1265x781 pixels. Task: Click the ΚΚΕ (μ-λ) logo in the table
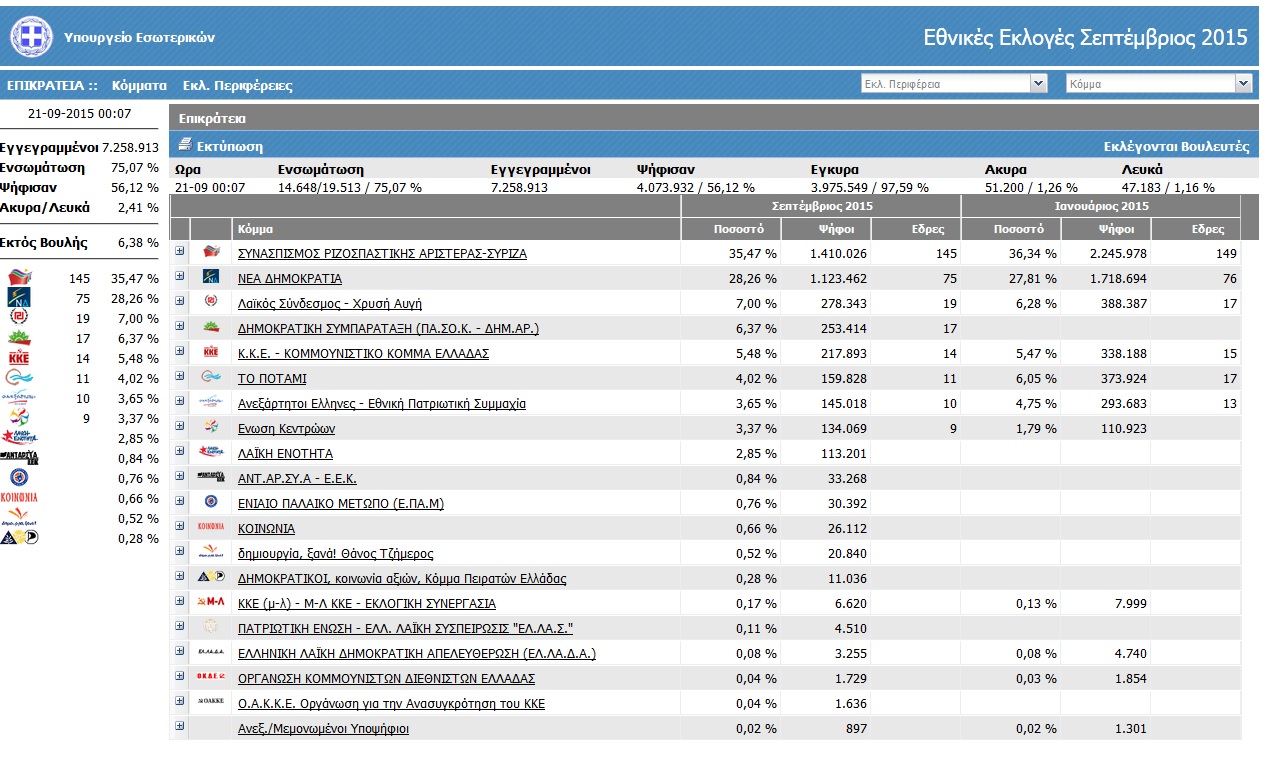(211, 602)
